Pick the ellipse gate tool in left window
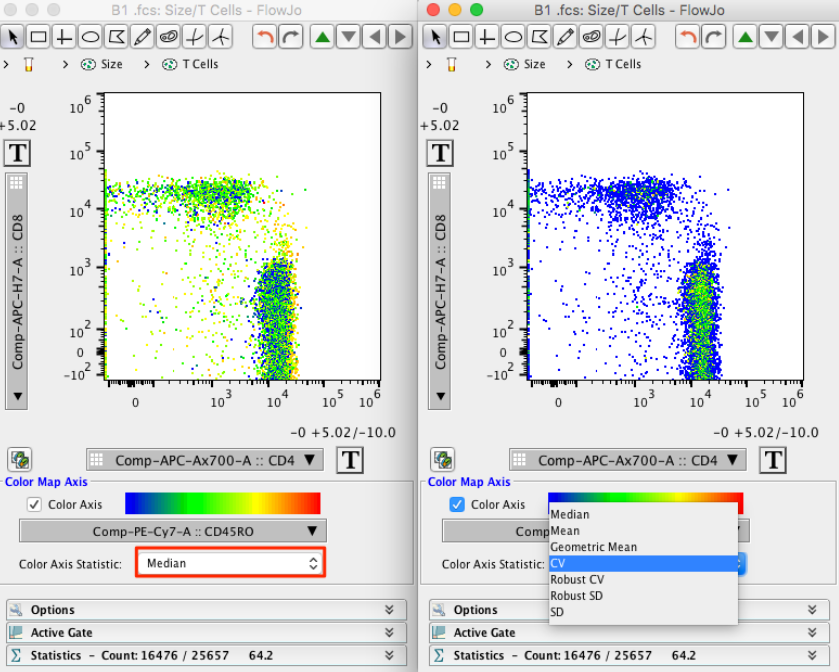The height and width of the screenshot is (672, 839). click(x=90, y=37)
